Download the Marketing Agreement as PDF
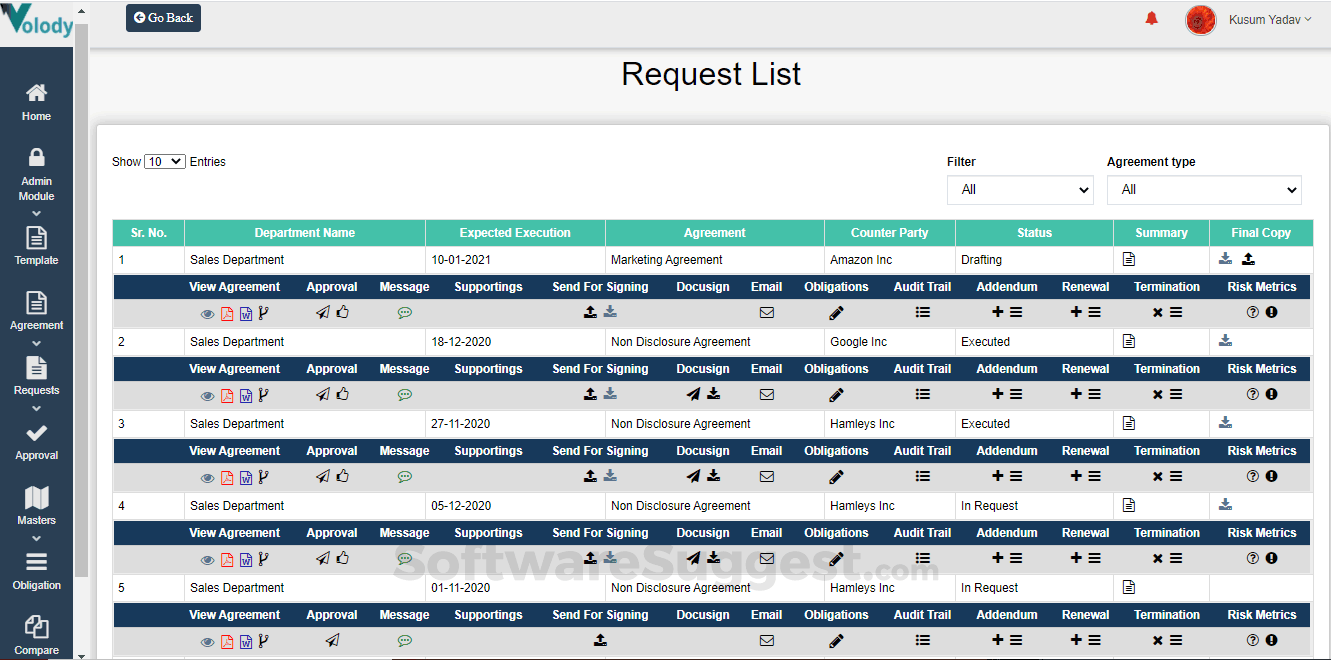Screen dimensions: 1331x660 point(226,313)
